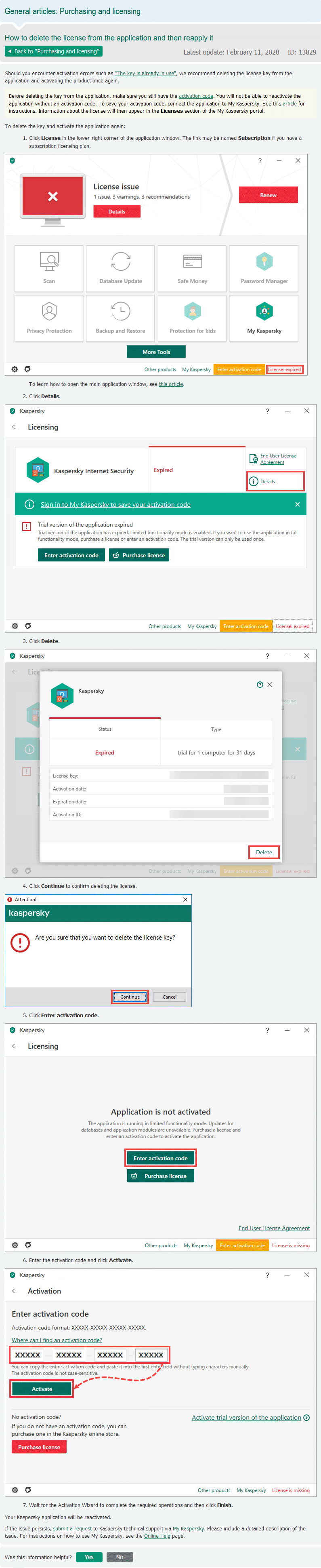This screenshot has height=1568, width=321.
Task: Click the red warning icon beside Trial version notice
Action: (x=27, y=527)
